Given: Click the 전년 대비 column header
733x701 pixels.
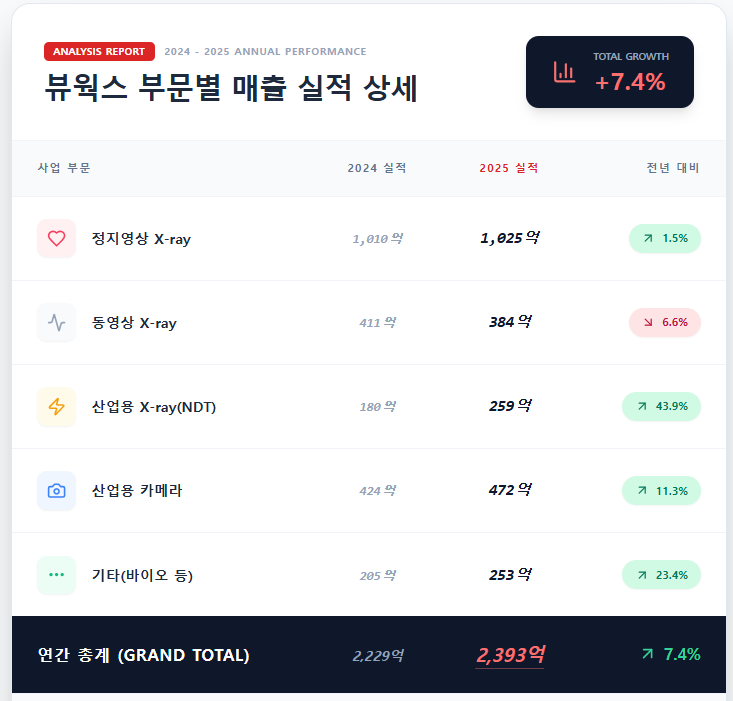Looking at the screenshot, I should tap(673, 168).
